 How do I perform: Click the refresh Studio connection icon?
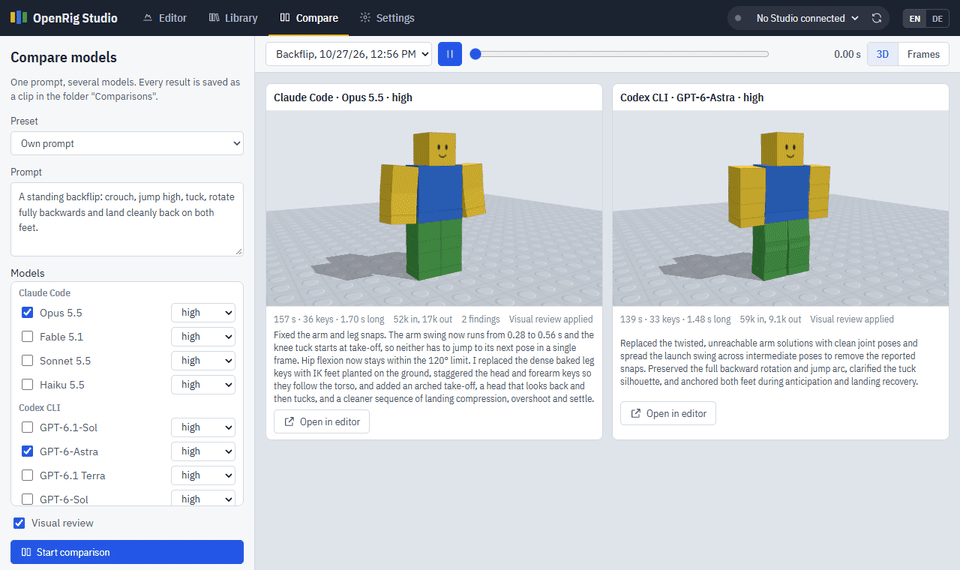[x=877, y=18]
